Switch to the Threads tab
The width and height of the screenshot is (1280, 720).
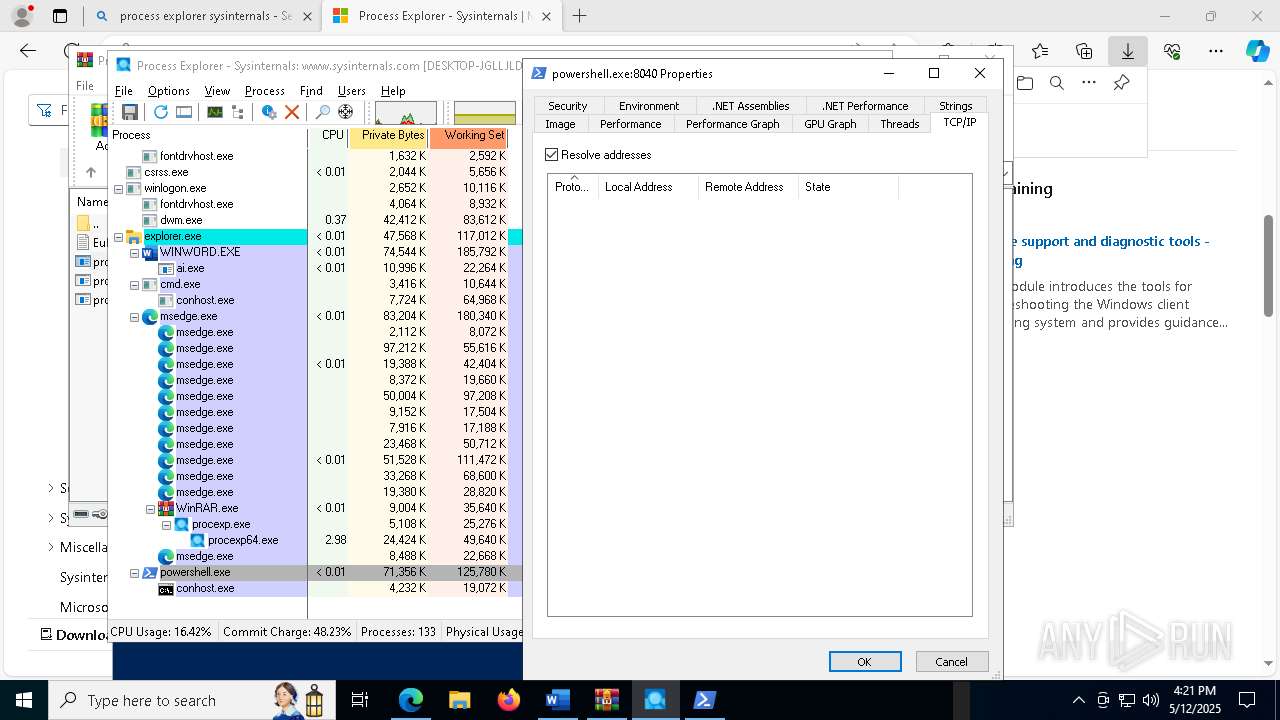click(900, 124)
